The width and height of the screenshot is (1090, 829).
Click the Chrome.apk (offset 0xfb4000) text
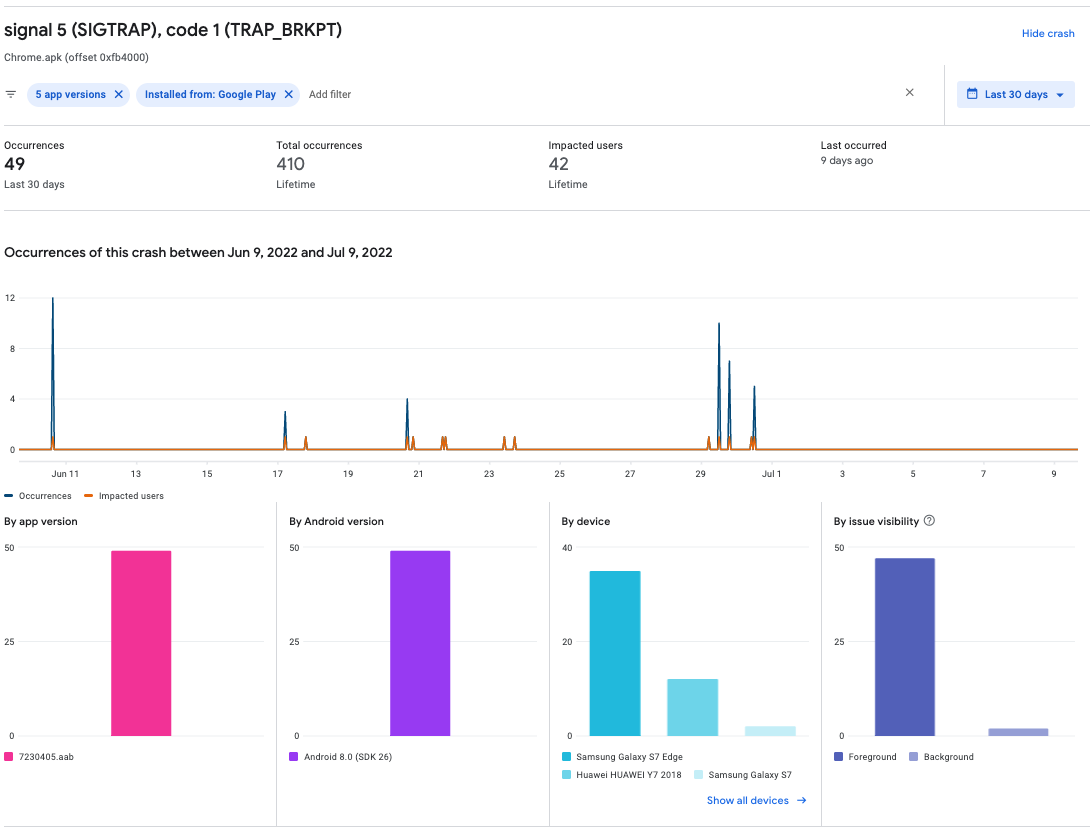pyautogui.click(x=76, y=57)
